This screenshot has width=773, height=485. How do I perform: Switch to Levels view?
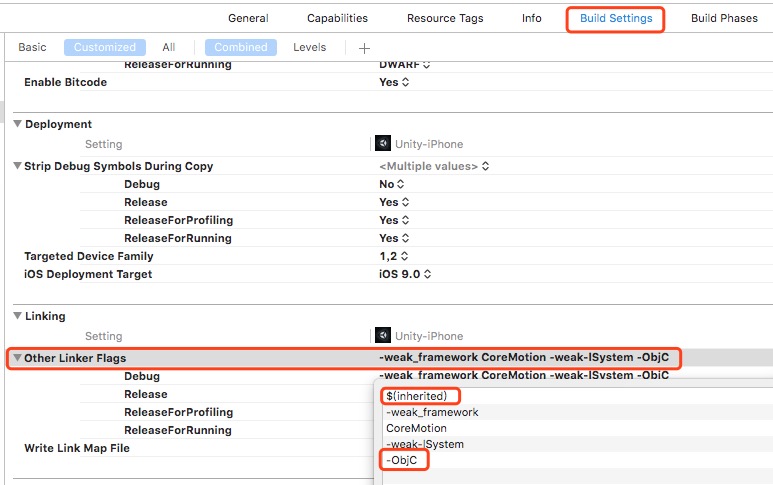(310, 47)
